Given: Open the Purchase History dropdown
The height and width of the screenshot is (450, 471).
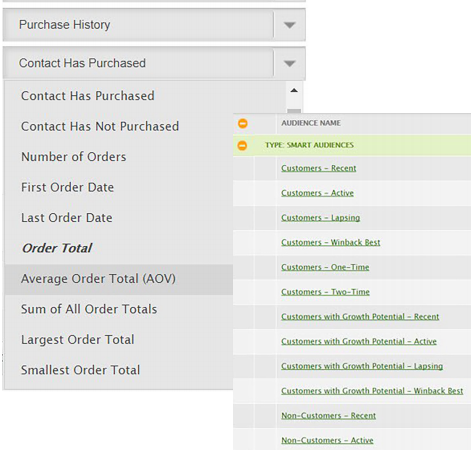Looking at the screenshot, I should 154,25.
